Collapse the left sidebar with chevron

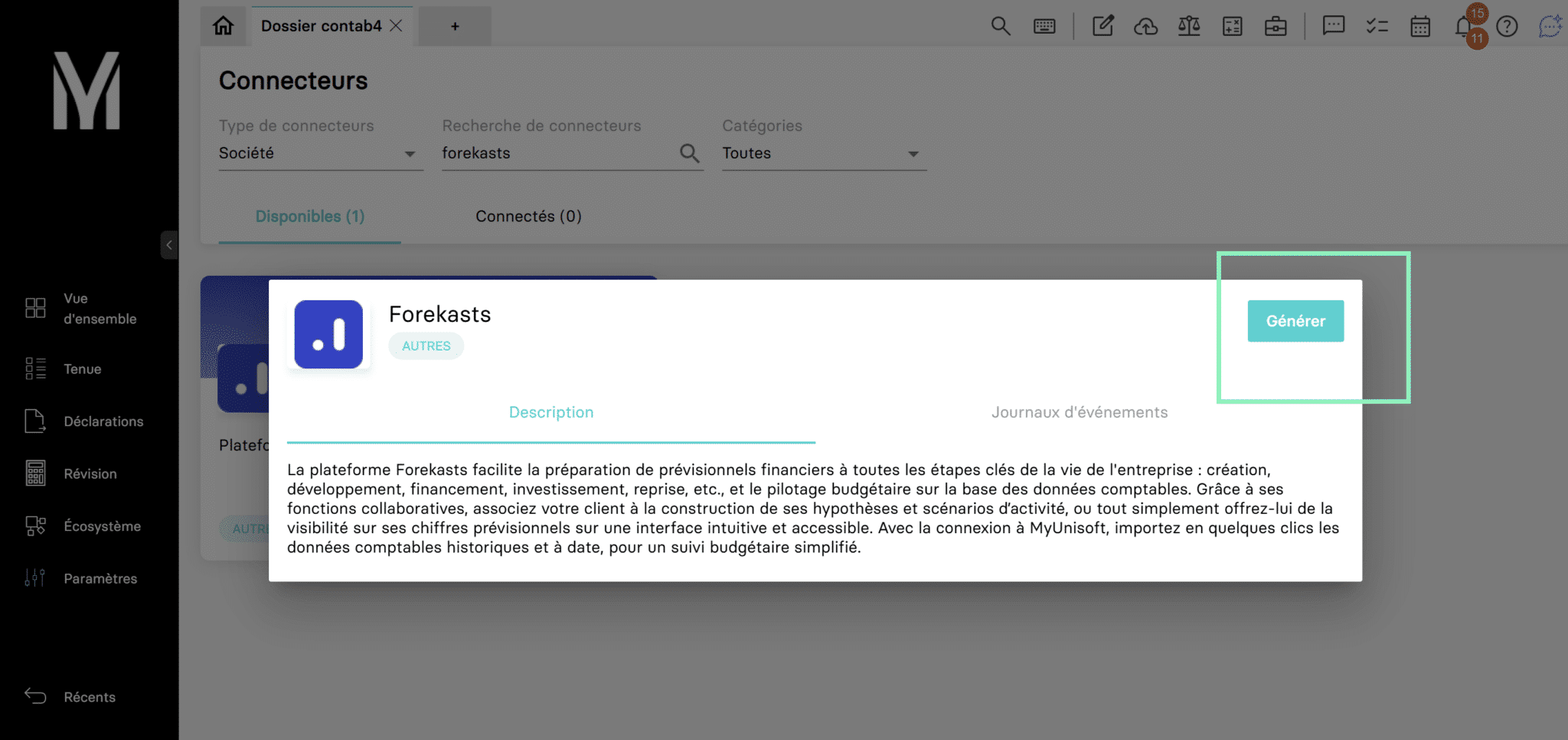pos(169,245)
